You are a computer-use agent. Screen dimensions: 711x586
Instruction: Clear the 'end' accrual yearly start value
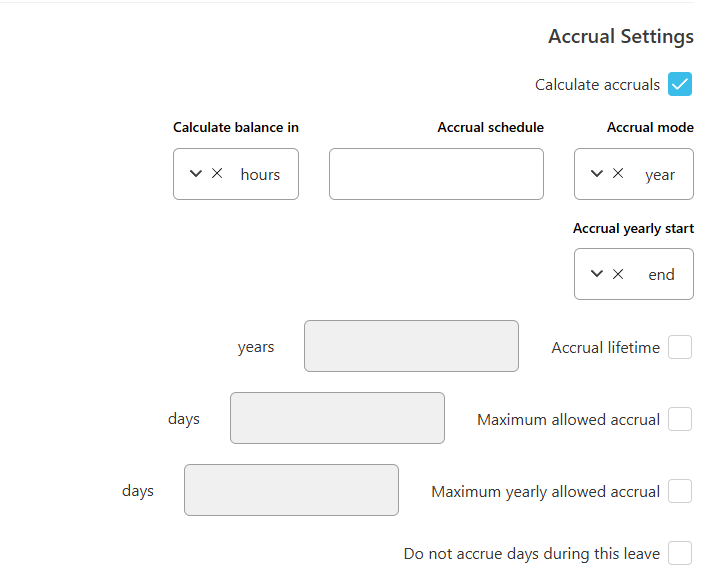click(618, 274)
